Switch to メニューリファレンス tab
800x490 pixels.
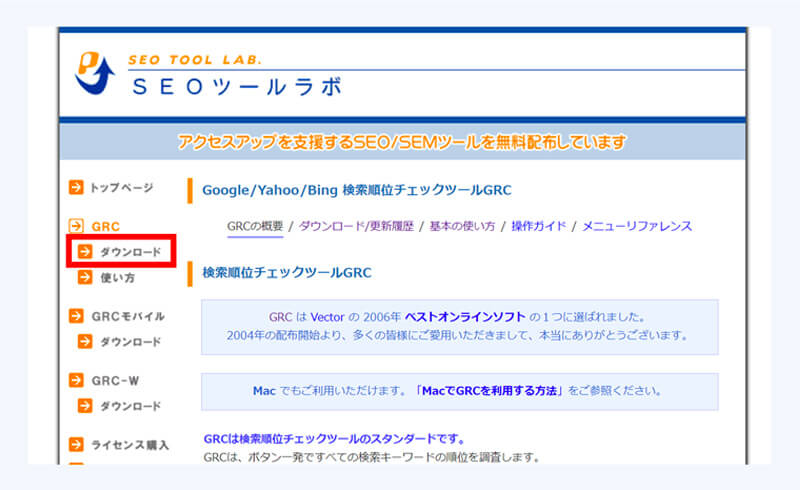point(637,226)
